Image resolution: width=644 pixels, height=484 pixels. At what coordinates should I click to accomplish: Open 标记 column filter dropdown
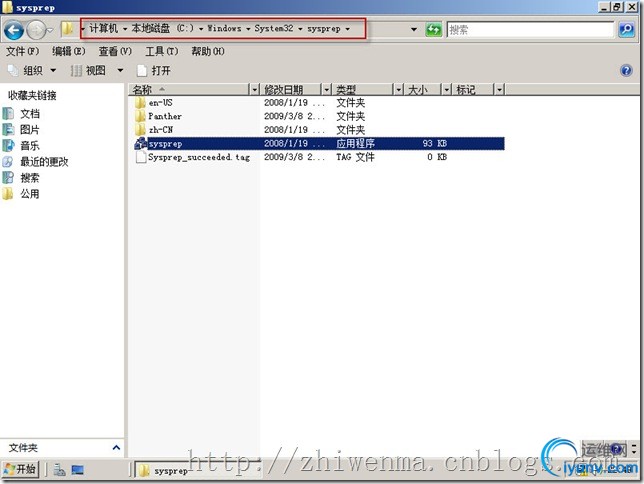pyautogui.click(x=499, y=89)
